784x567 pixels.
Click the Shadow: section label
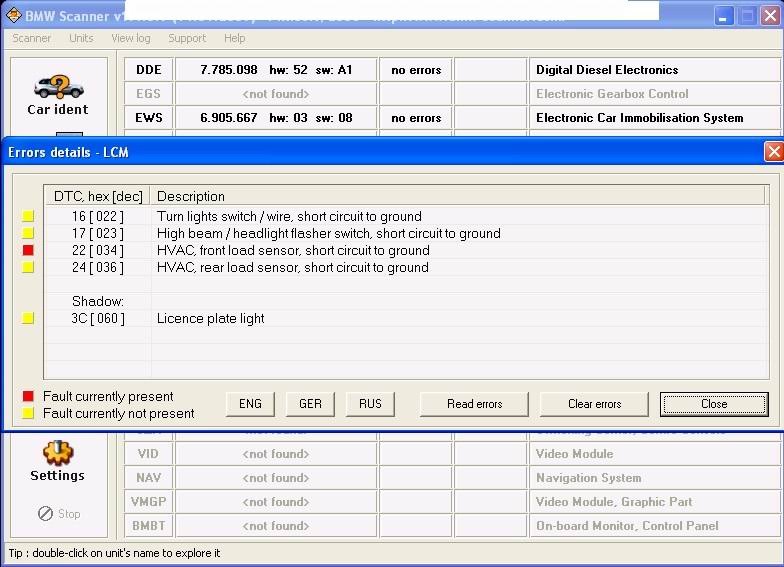point(98,301)
